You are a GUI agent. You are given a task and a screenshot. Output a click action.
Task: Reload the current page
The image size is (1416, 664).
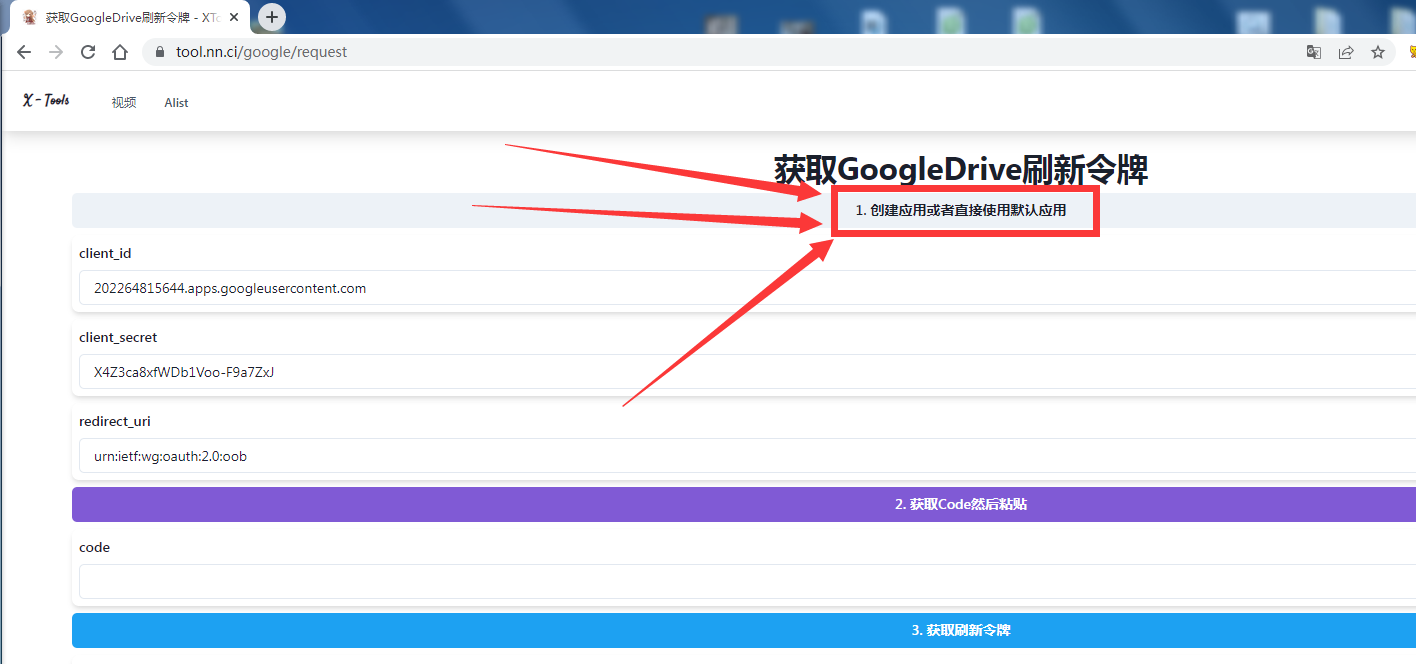(x=88, y=52)
